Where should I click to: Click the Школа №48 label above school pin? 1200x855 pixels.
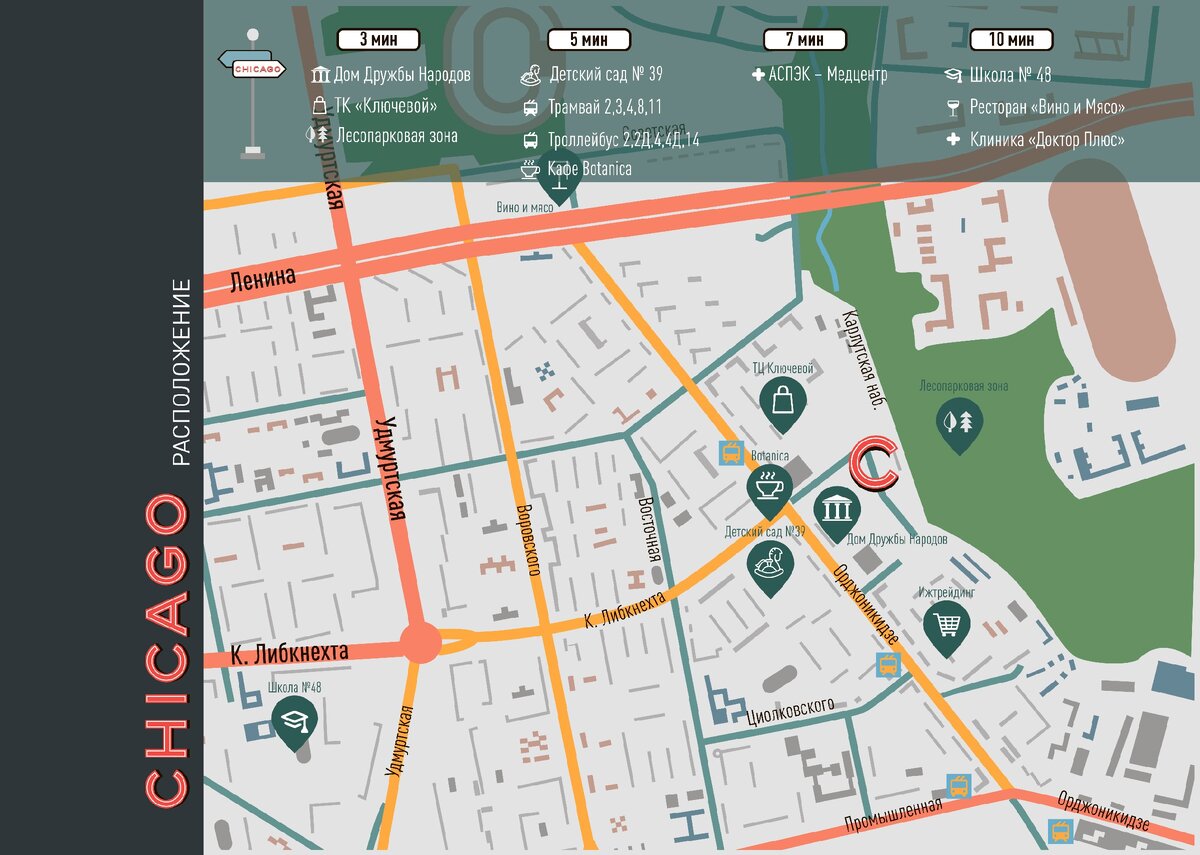click(x=295, y=688)
